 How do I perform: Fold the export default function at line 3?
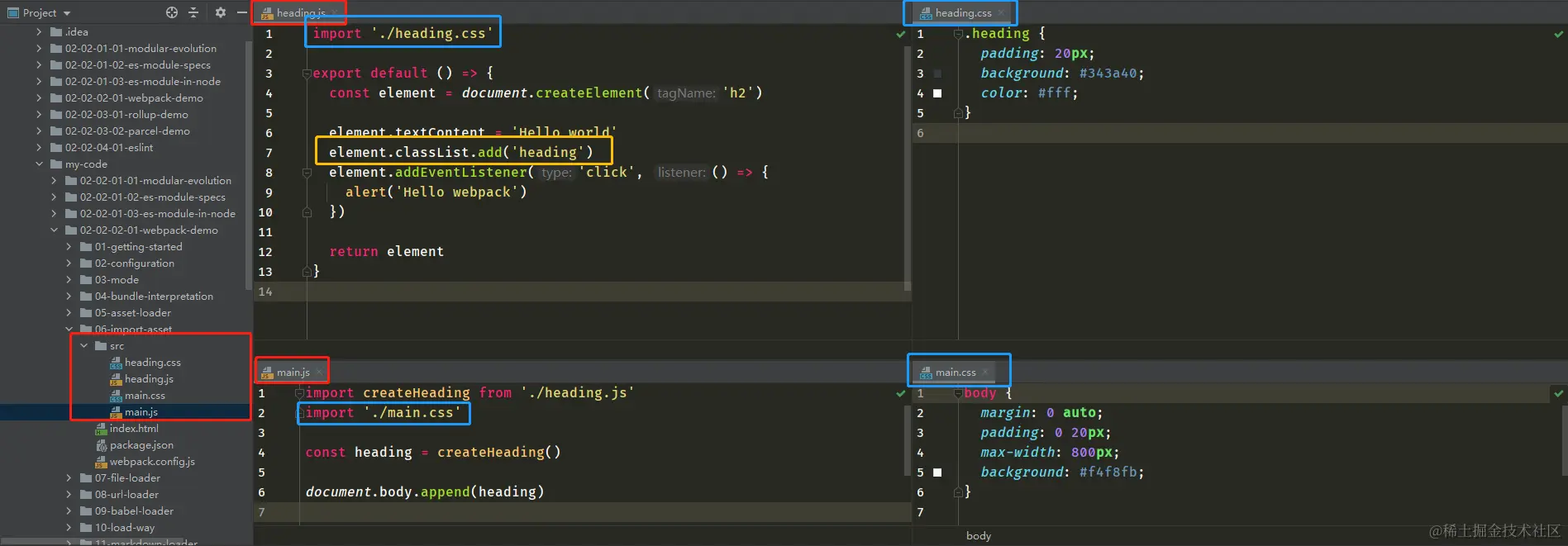click(x=307, y=74)
